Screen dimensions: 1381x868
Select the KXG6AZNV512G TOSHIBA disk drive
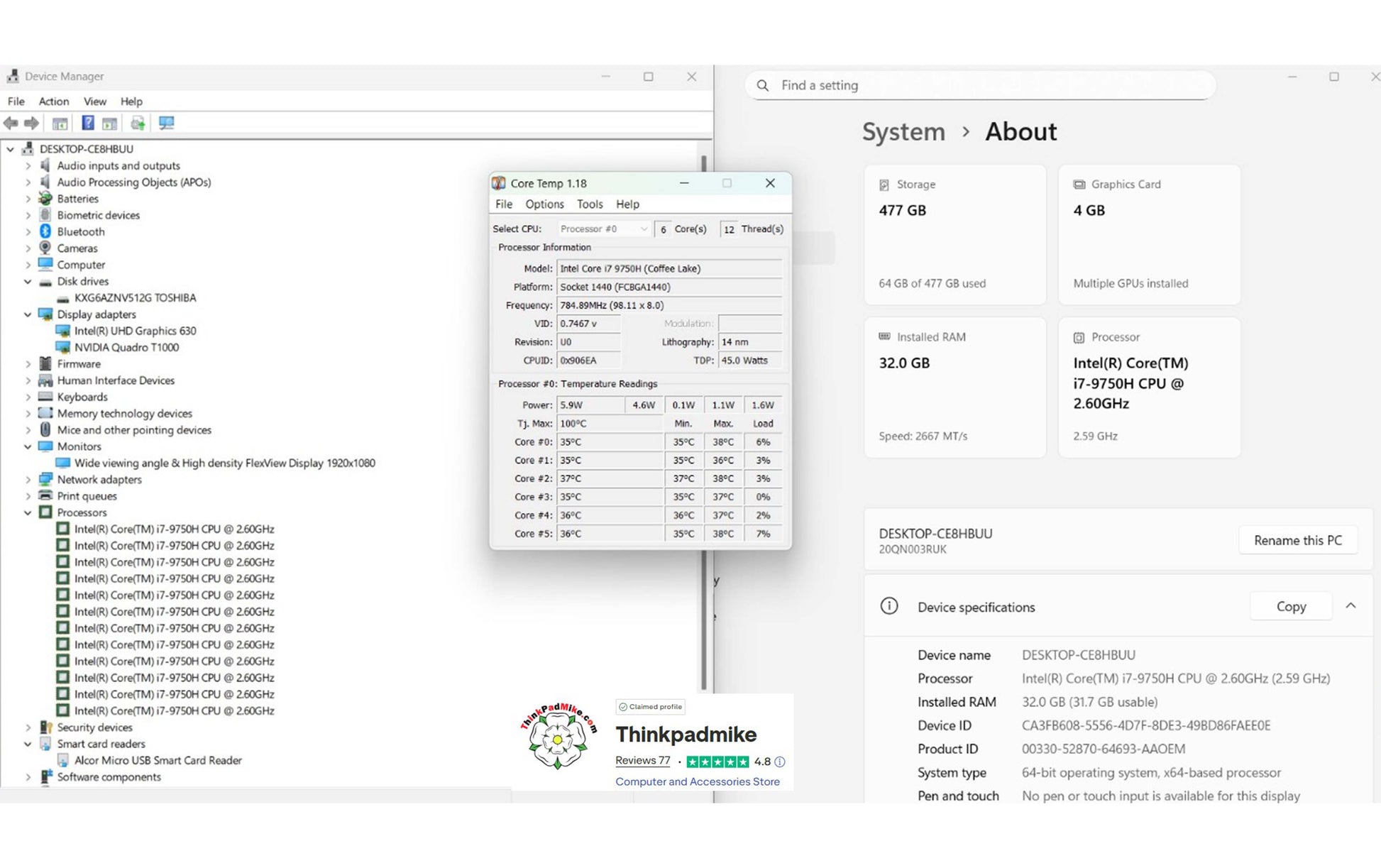135,297
